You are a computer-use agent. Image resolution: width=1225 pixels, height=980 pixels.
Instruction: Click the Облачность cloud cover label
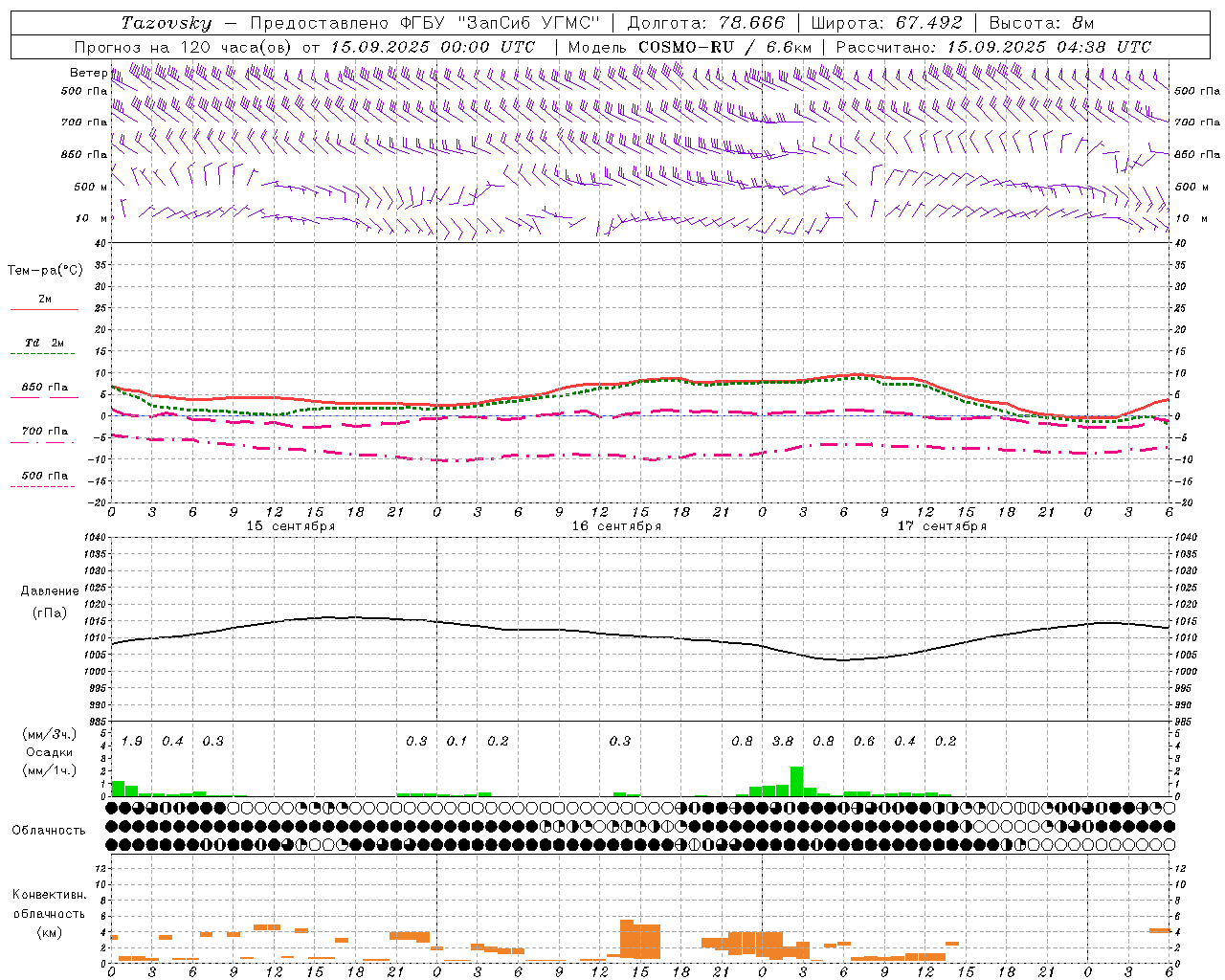click(49, 830)
